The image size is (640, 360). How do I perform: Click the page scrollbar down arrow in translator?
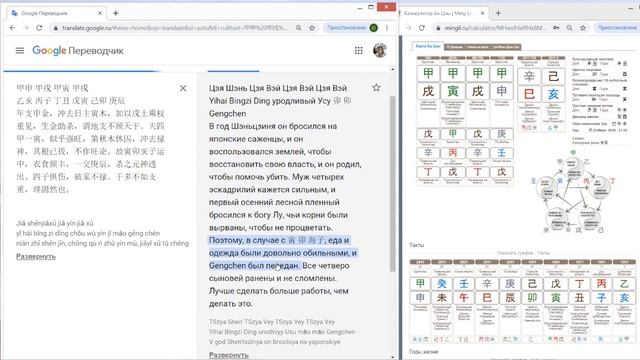click(393, 357)
